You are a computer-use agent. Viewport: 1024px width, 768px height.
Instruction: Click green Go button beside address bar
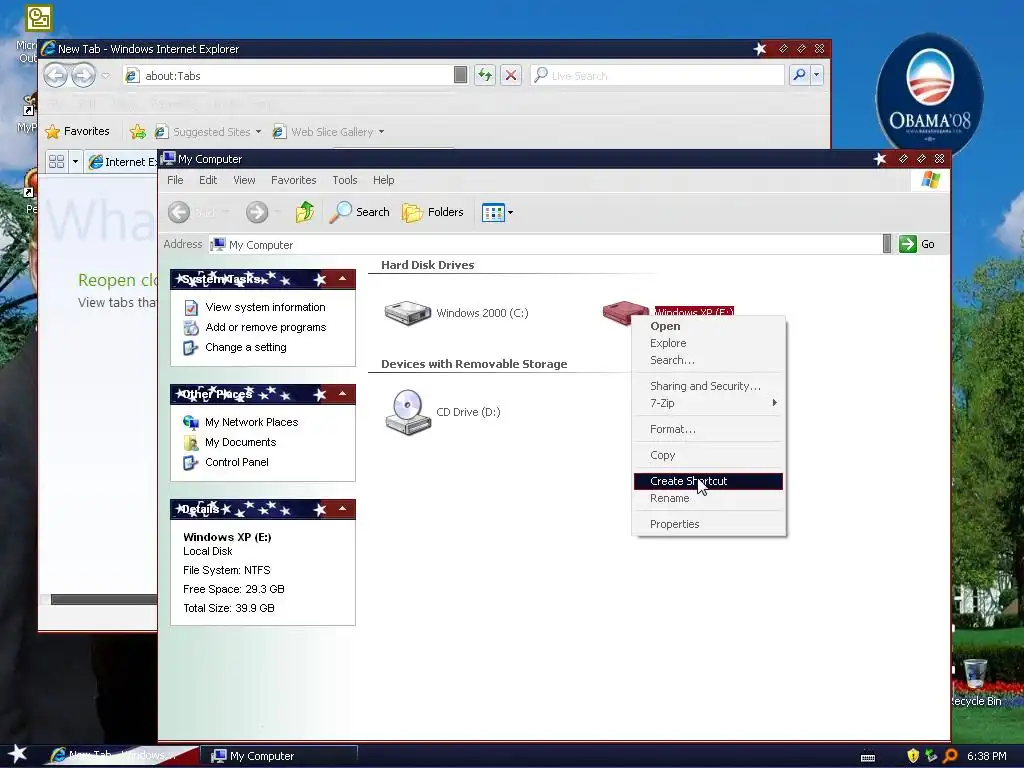coord(917,244)
